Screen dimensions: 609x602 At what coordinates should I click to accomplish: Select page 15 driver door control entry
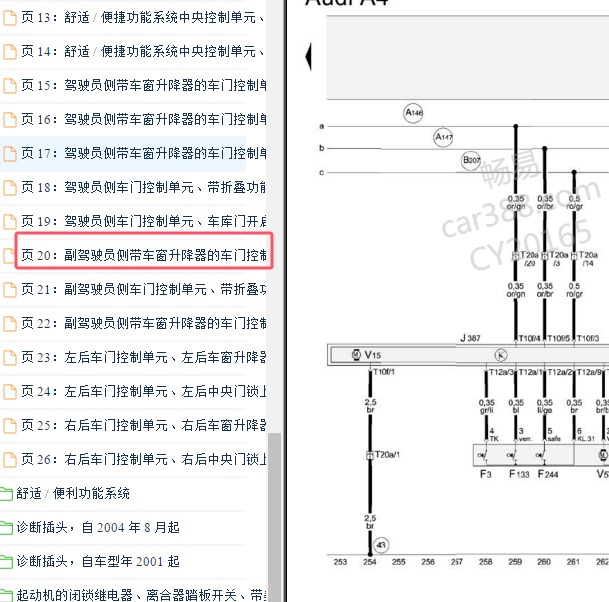point(143,85)
